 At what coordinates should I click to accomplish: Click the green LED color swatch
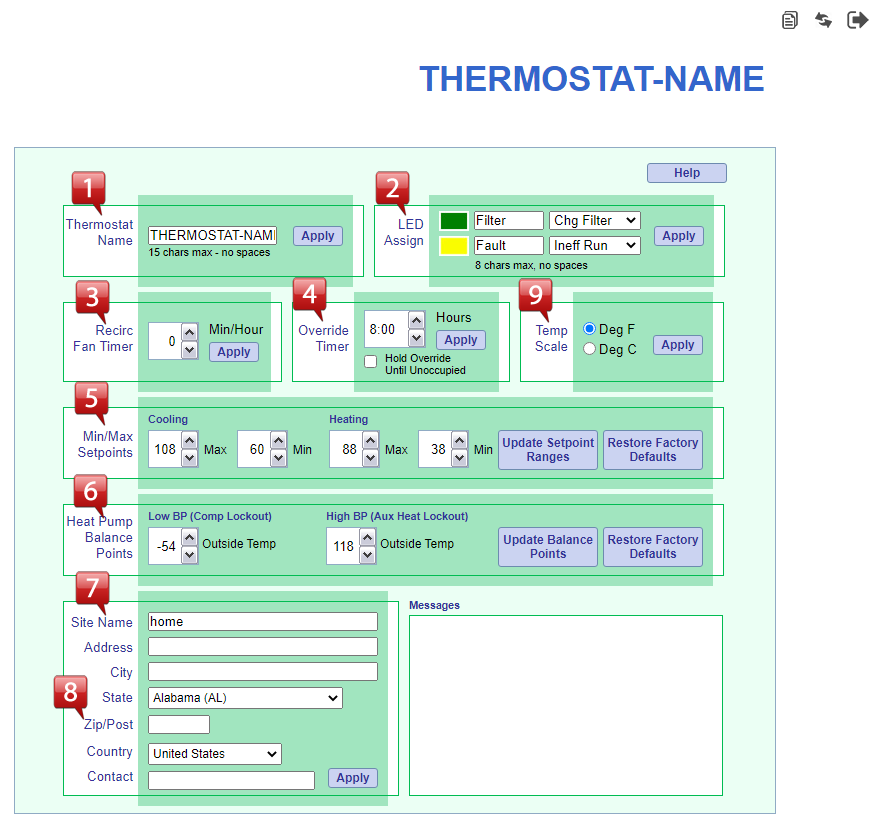click(454, 221)
